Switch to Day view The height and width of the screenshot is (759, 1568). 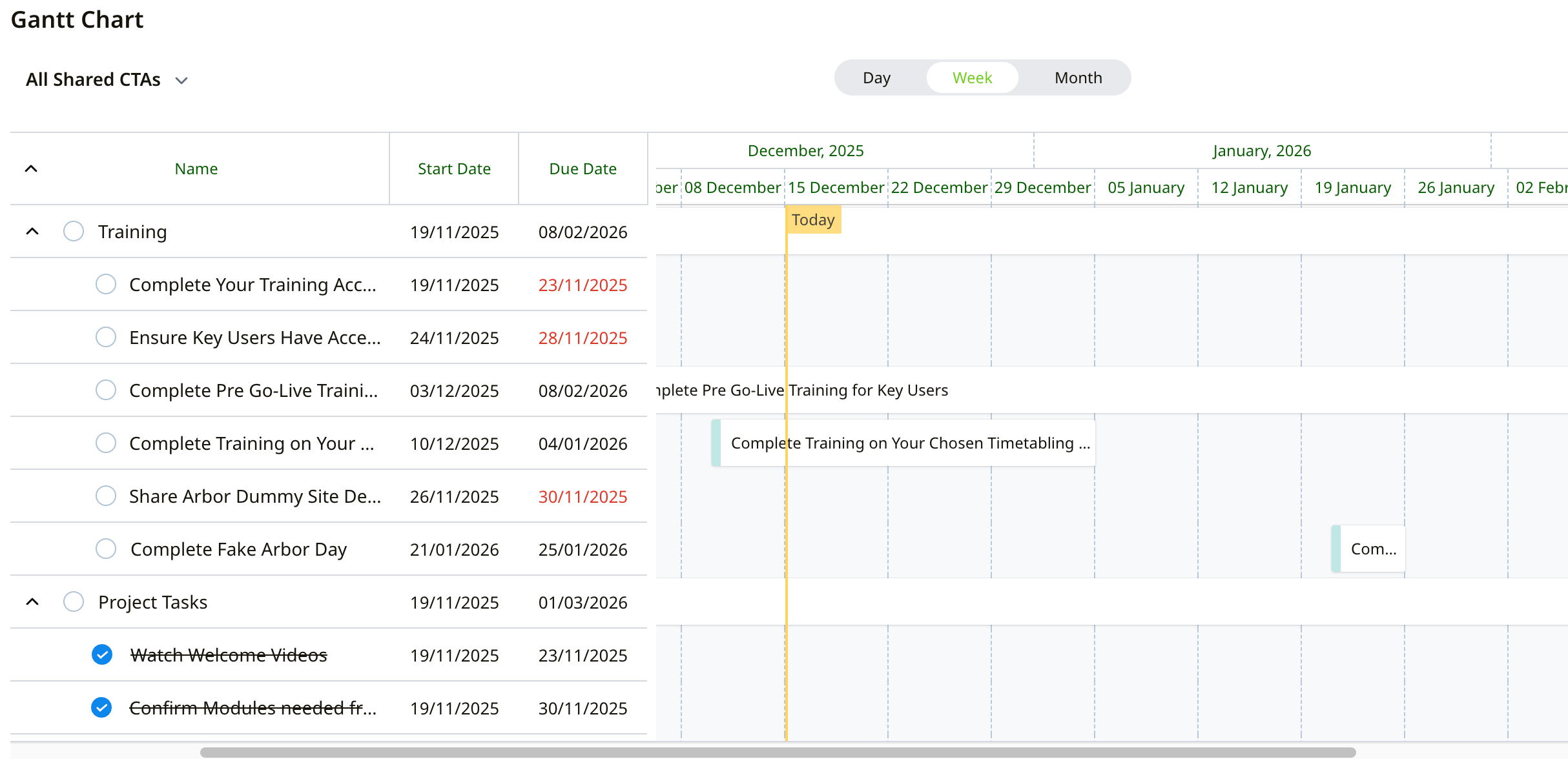coord(876,77)
